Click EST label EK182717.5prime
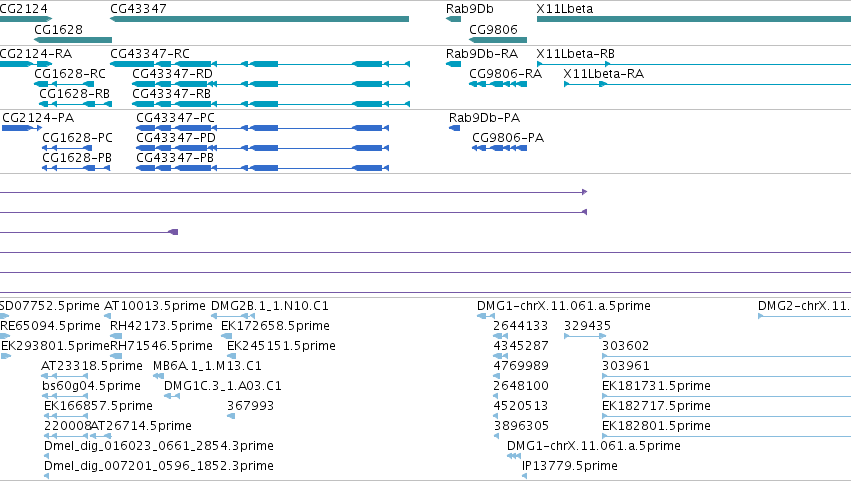This screenshot has height=481, width=851. [x=656, y=406]
